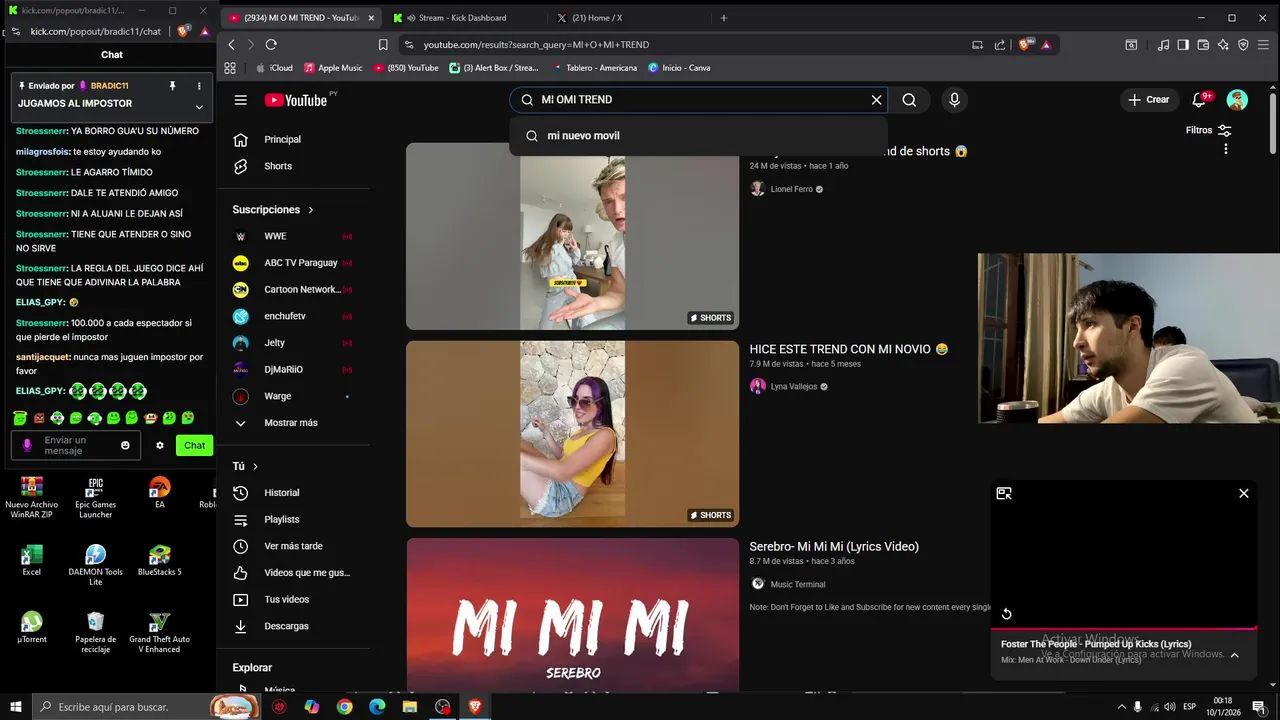Open the YouTube account avatar menu
Viewport: 1280px width, 720px height.
1237,100
